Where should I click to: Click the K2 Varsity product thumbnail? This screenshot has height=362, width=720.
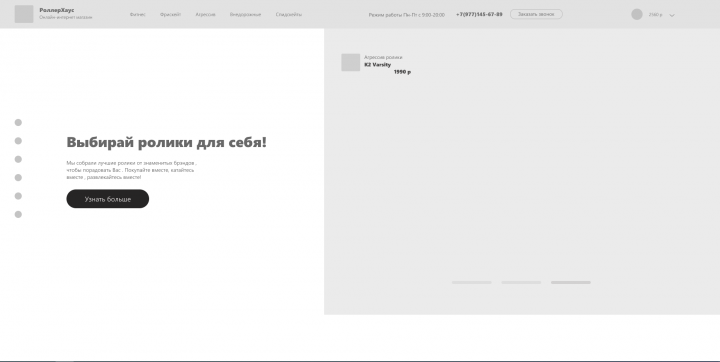click(350, 62)
